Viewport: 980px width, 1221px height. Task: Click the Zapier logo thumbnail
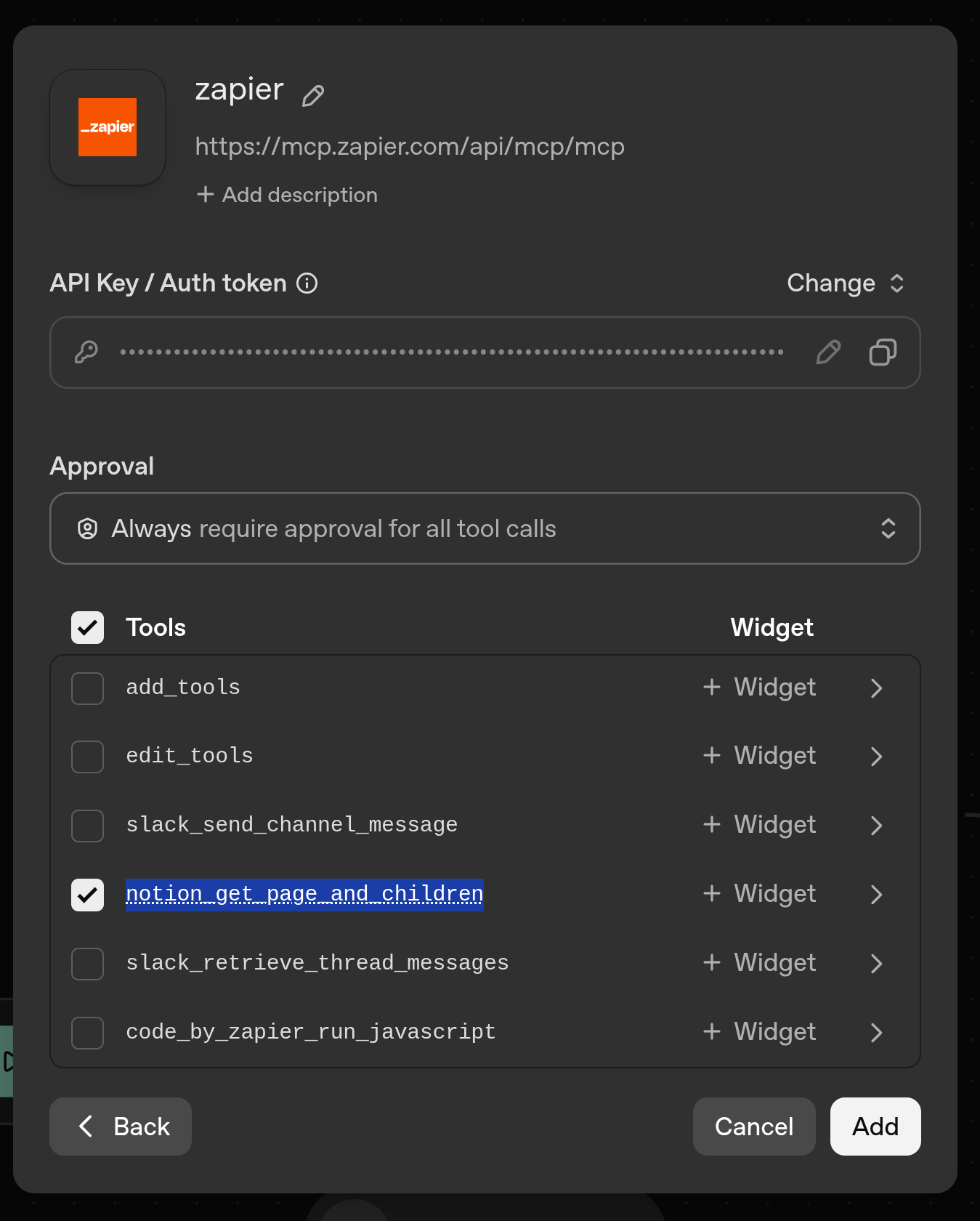tap(108, 127)
